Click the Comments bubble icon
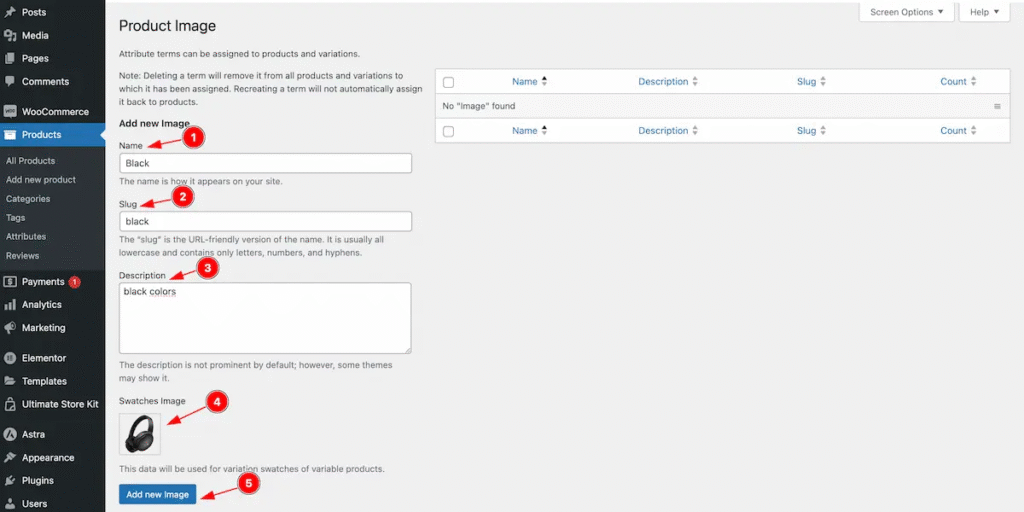This screenshot has width=1024, height=512. (x=10, y=82)
